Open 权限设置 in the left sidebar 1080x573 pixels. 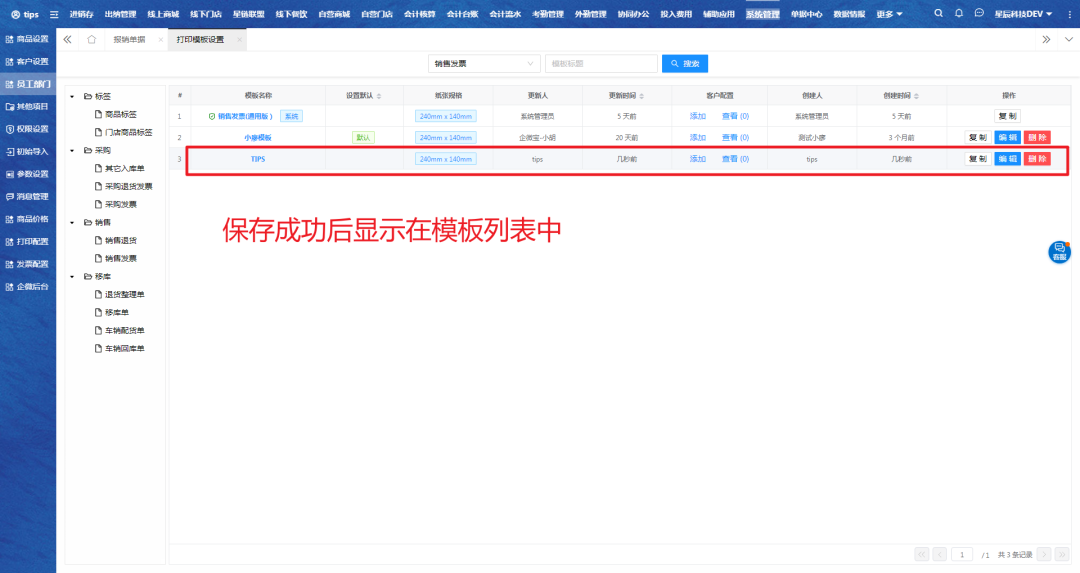click(x=28, y=129)
